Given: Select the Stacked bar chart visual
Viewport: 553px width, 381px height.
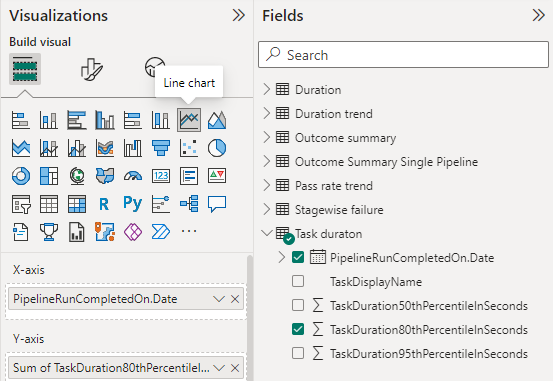Looking at the screenshot, I should coord(20,120).
